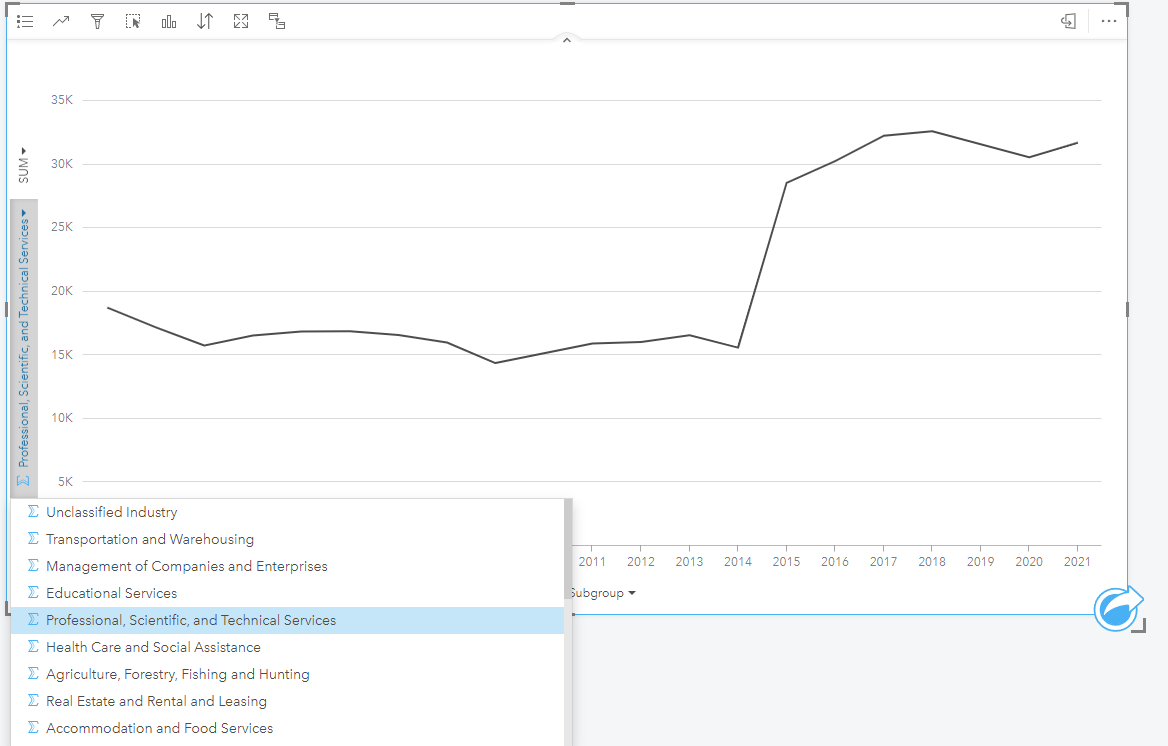Toggle the Σ statistic on Unclassified Industry

pos(33,512)
